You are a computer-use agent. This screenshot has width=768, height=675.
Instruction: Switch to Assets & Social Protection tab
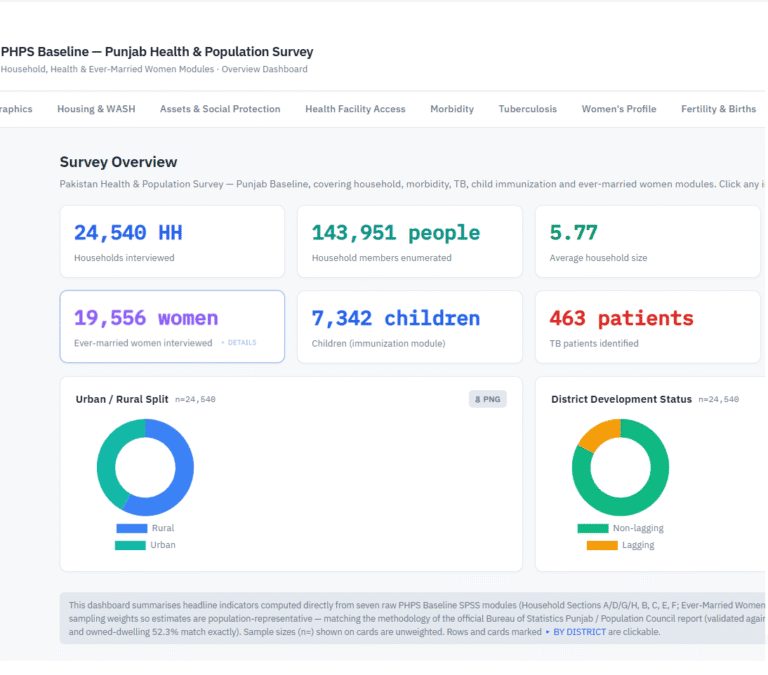pos(220,109)
